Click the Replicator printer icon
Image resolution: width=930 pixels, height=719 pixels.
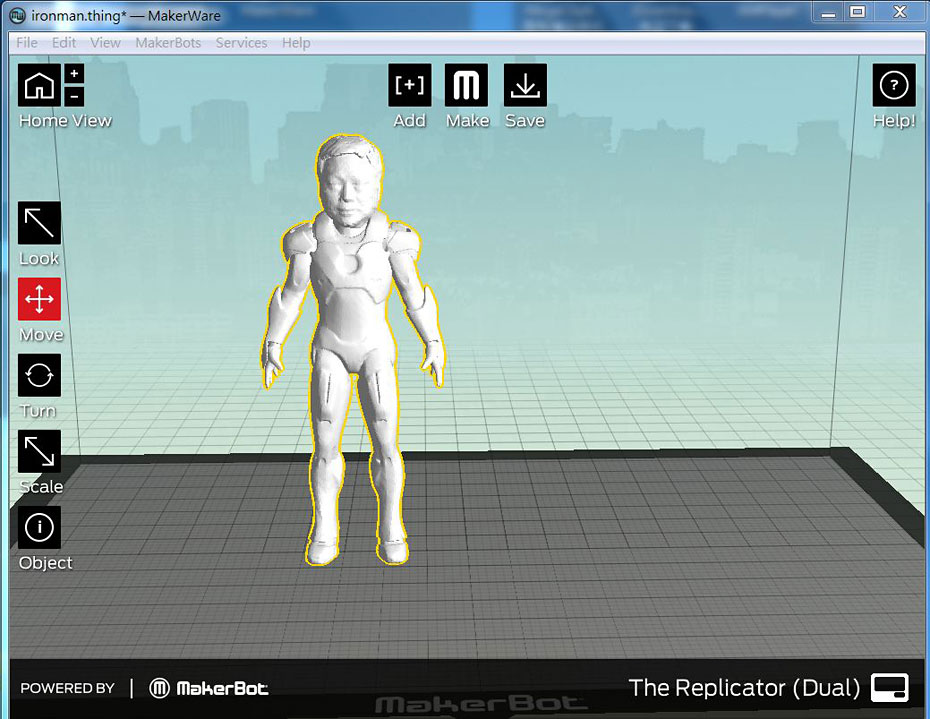[890, 688]
